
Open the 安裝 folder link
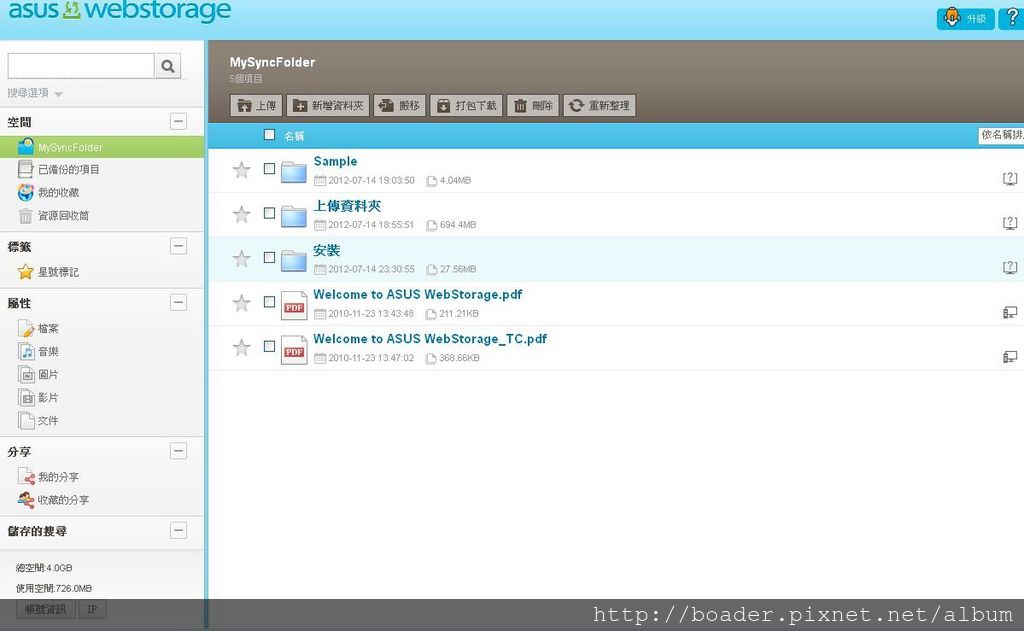[x=327, y=250]
